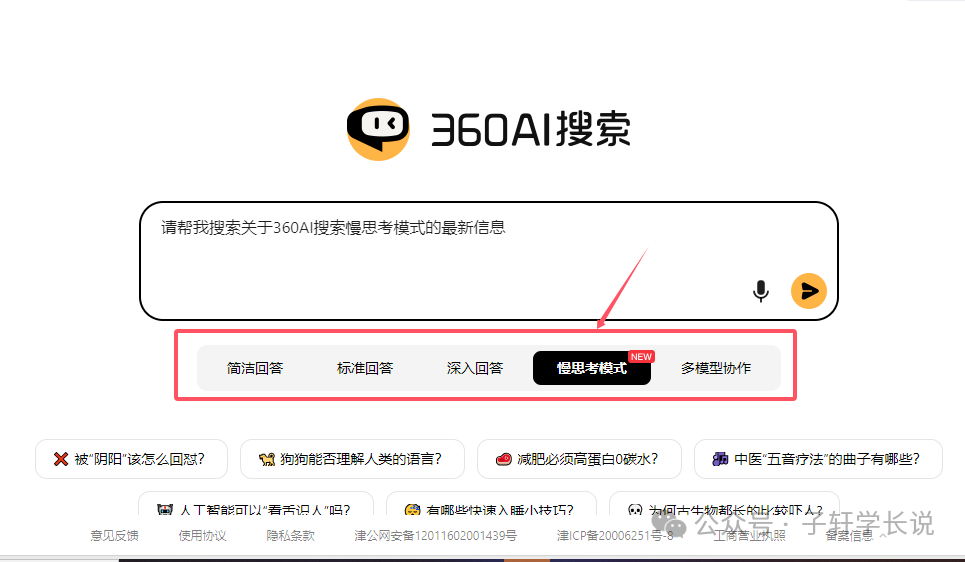Select the 慢思考模式 tab
Screen dimensions: 965x562
[x=591, y=368]
